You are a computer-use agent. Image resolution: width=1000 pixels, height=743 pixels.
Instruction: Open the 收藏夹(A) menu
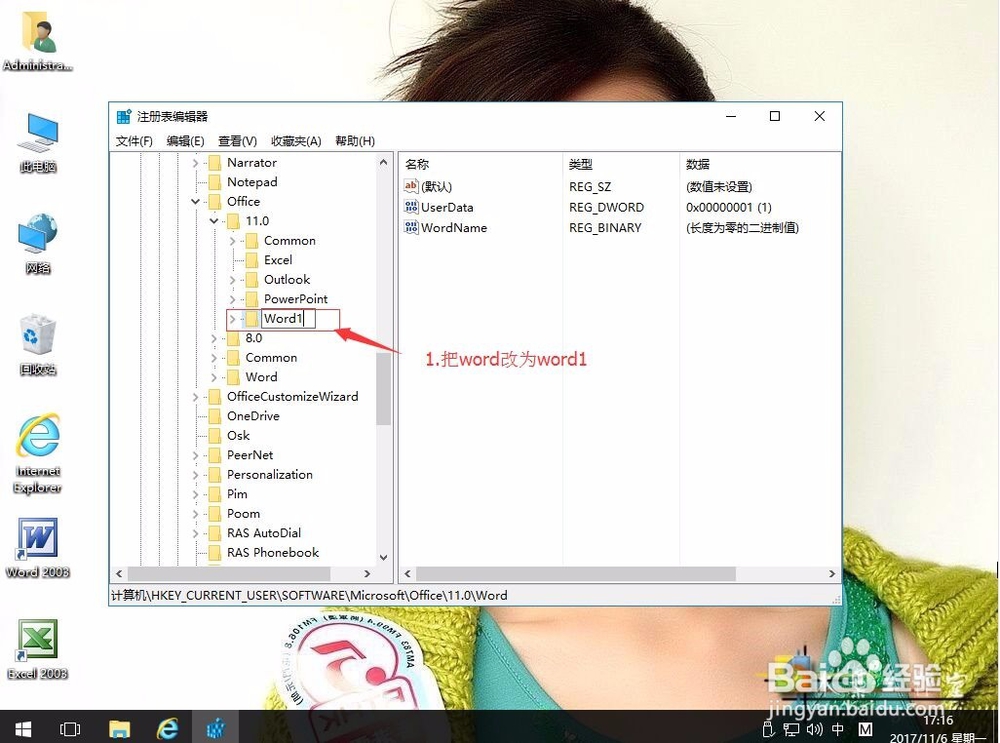pos(296,141)
